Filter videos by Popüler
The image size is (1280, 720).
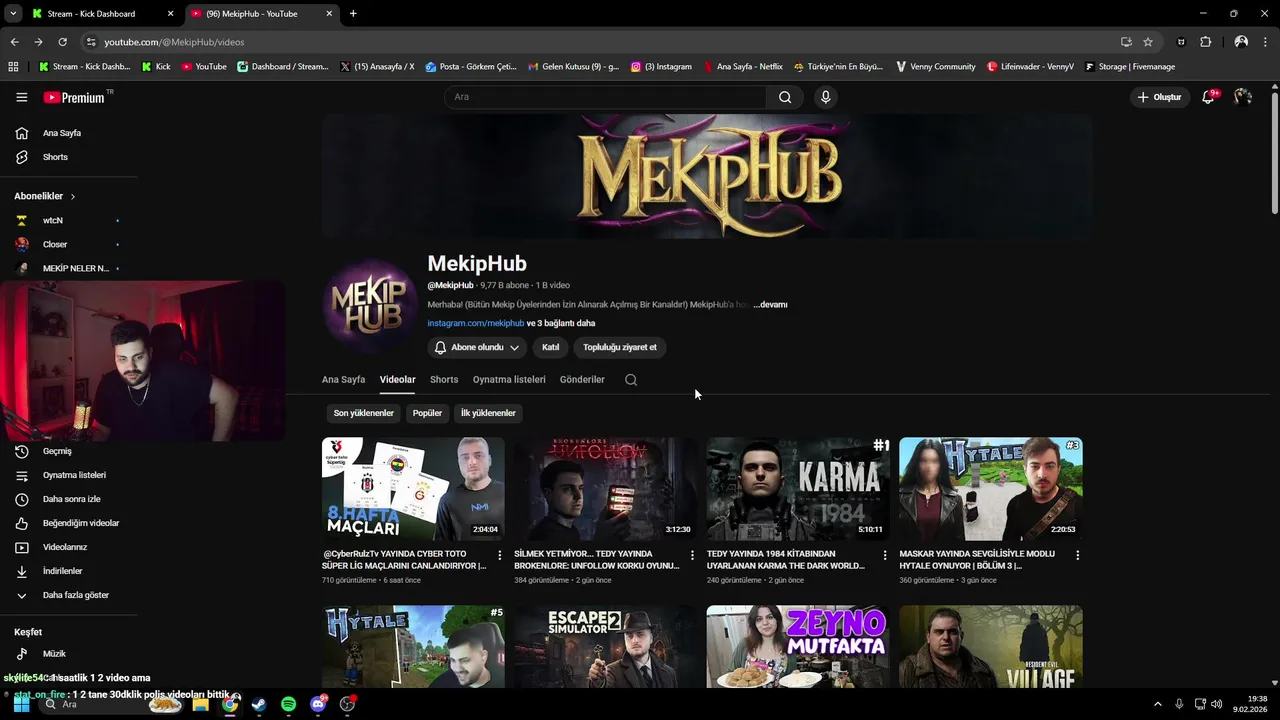[427, 413]
